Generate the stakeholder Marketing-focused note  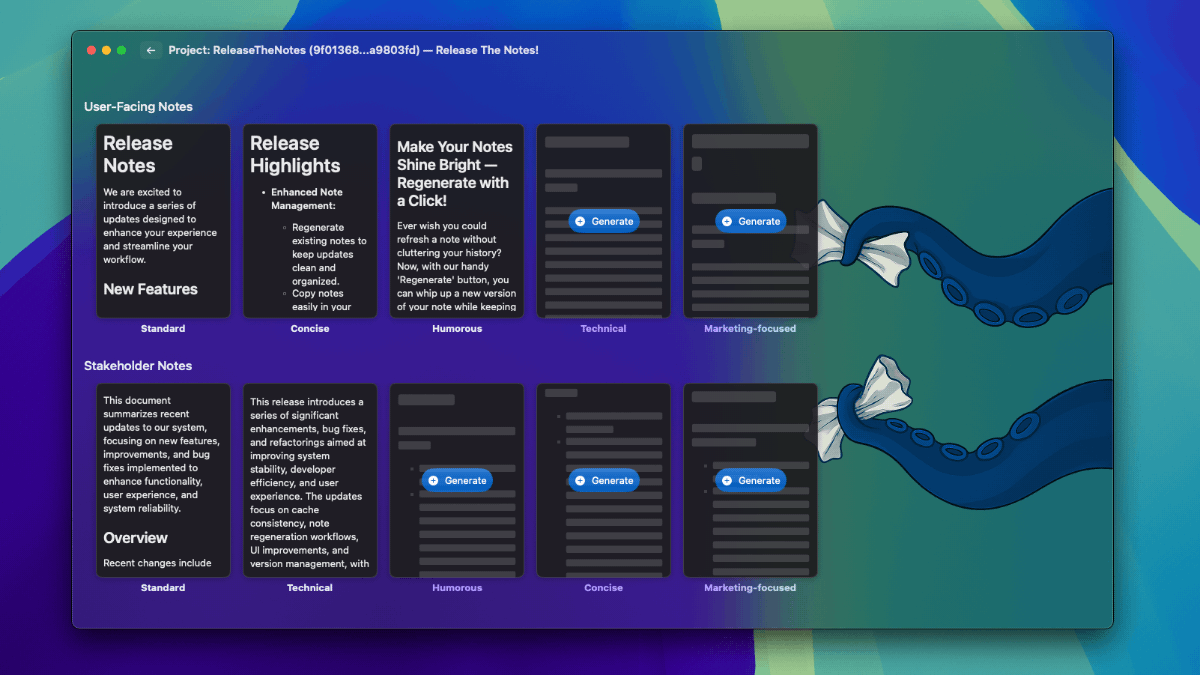tap(751, 480)
